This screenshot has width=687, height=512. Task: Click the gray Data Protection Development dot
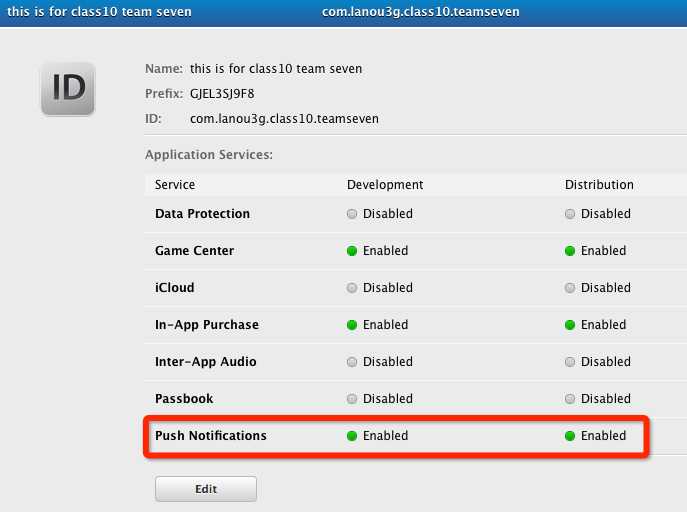click(x=352, y=214)
